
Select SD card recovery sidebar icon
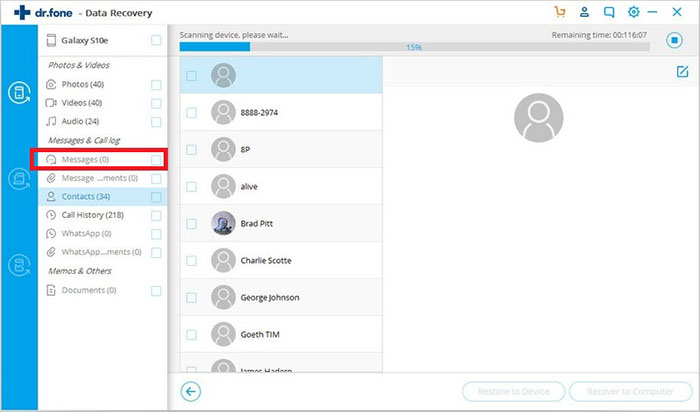[19, 179]
